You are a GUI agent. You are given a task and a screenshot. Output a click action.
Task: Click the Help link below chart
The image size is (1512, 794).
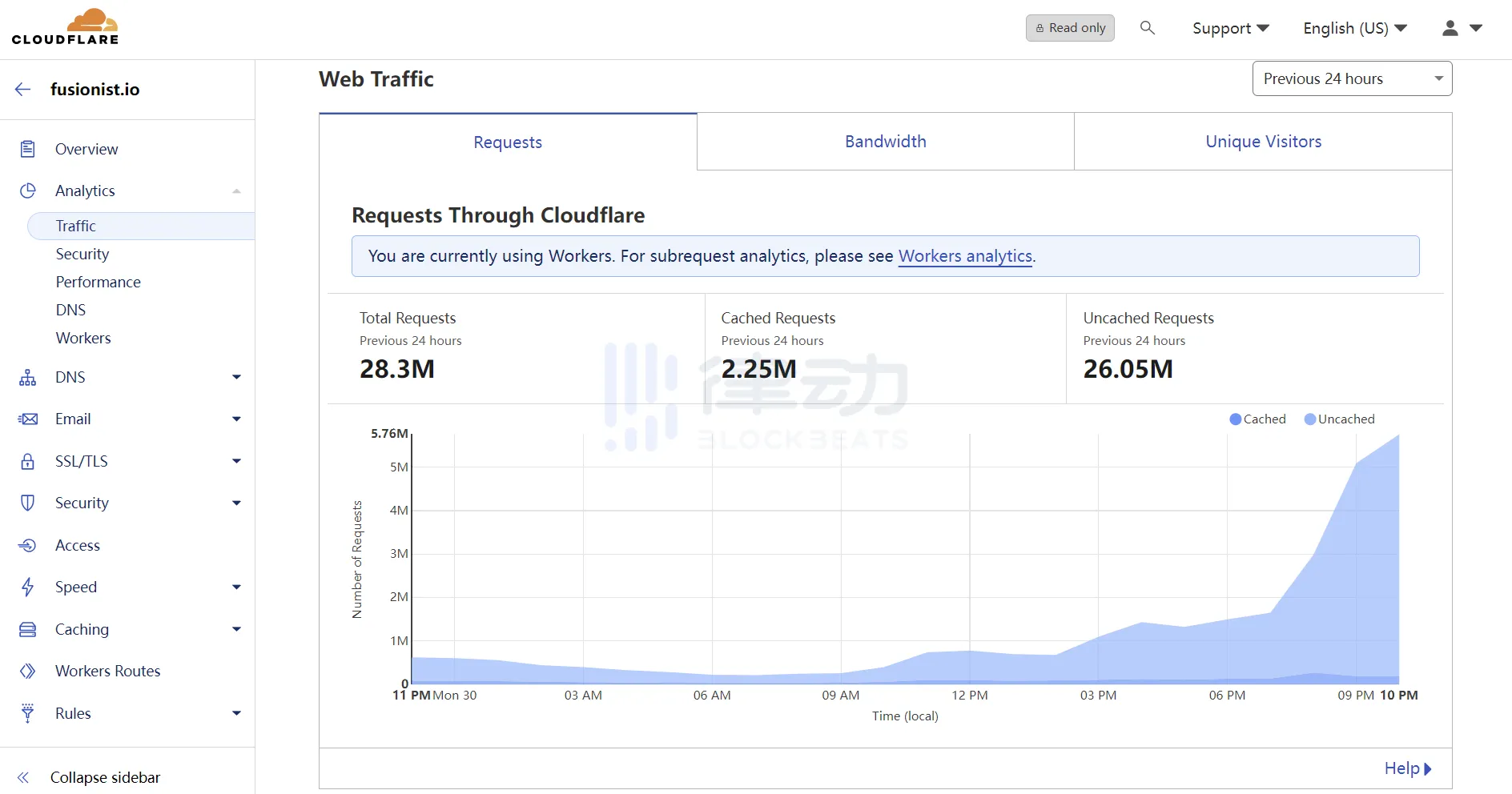coord(1407,768)
